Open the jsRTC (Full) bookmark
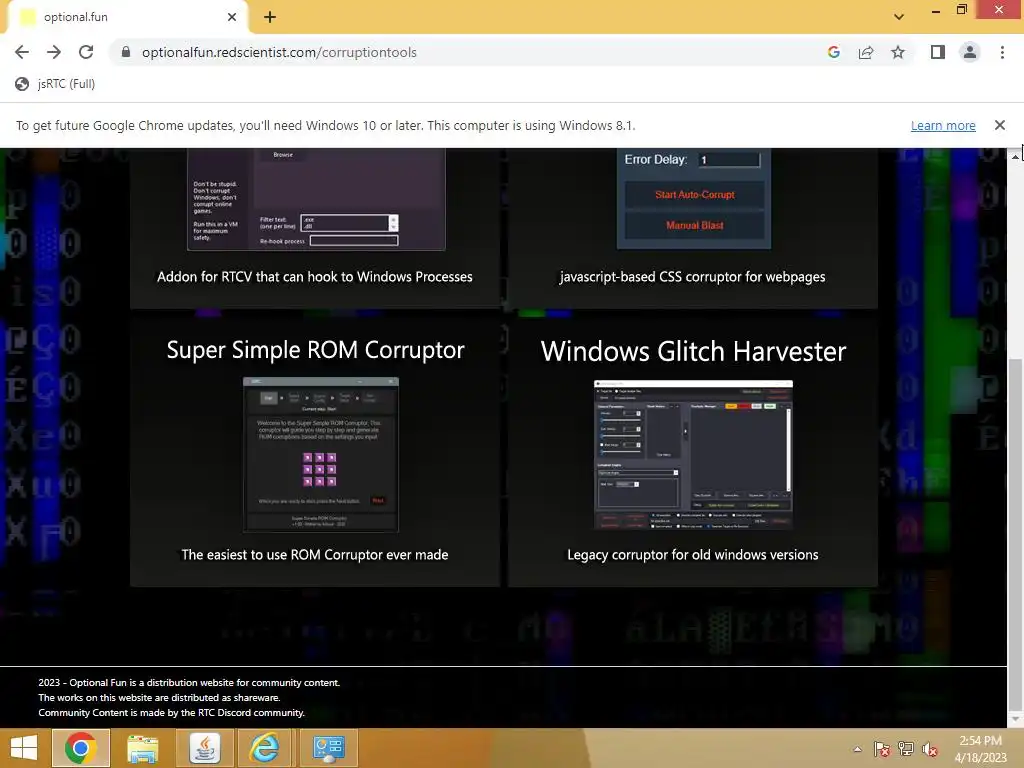The width and height of the screenshot is (1024, 768). [x=56, y=84]
